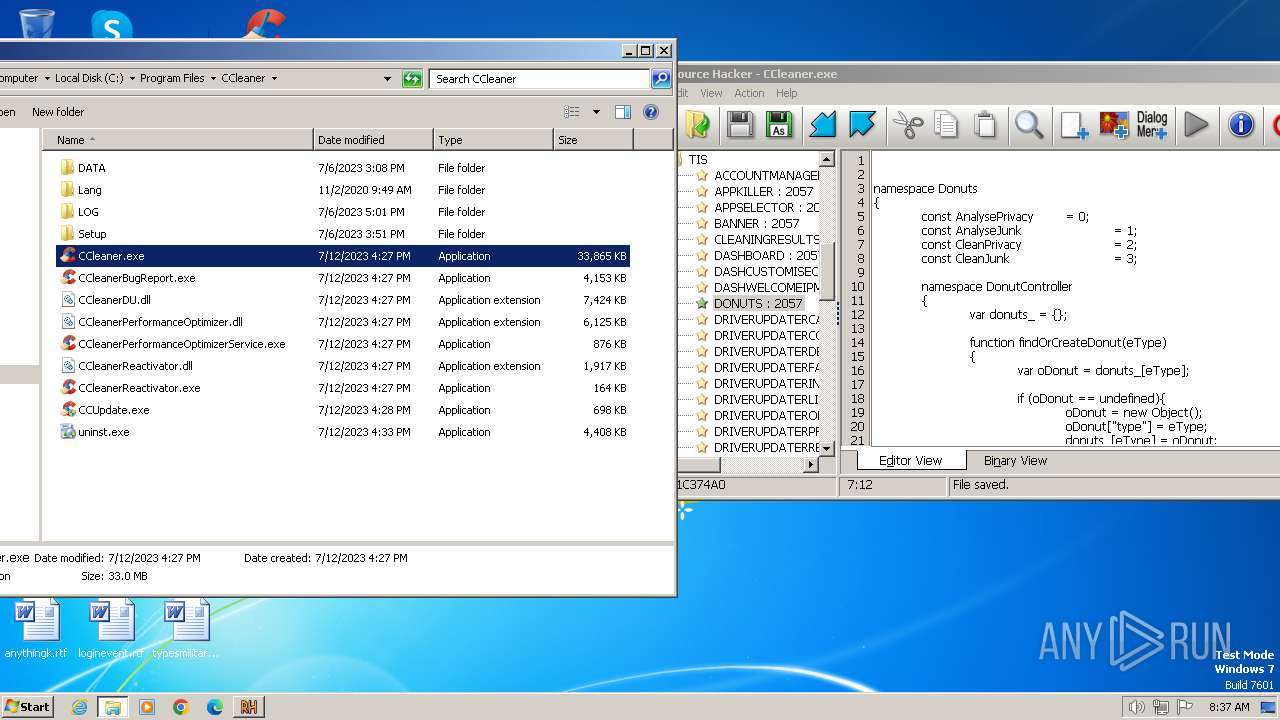This screenshot has height=720, width=1280.
Task: Open the Help menu in Resource Hacker
Action: tap(787, 93)
